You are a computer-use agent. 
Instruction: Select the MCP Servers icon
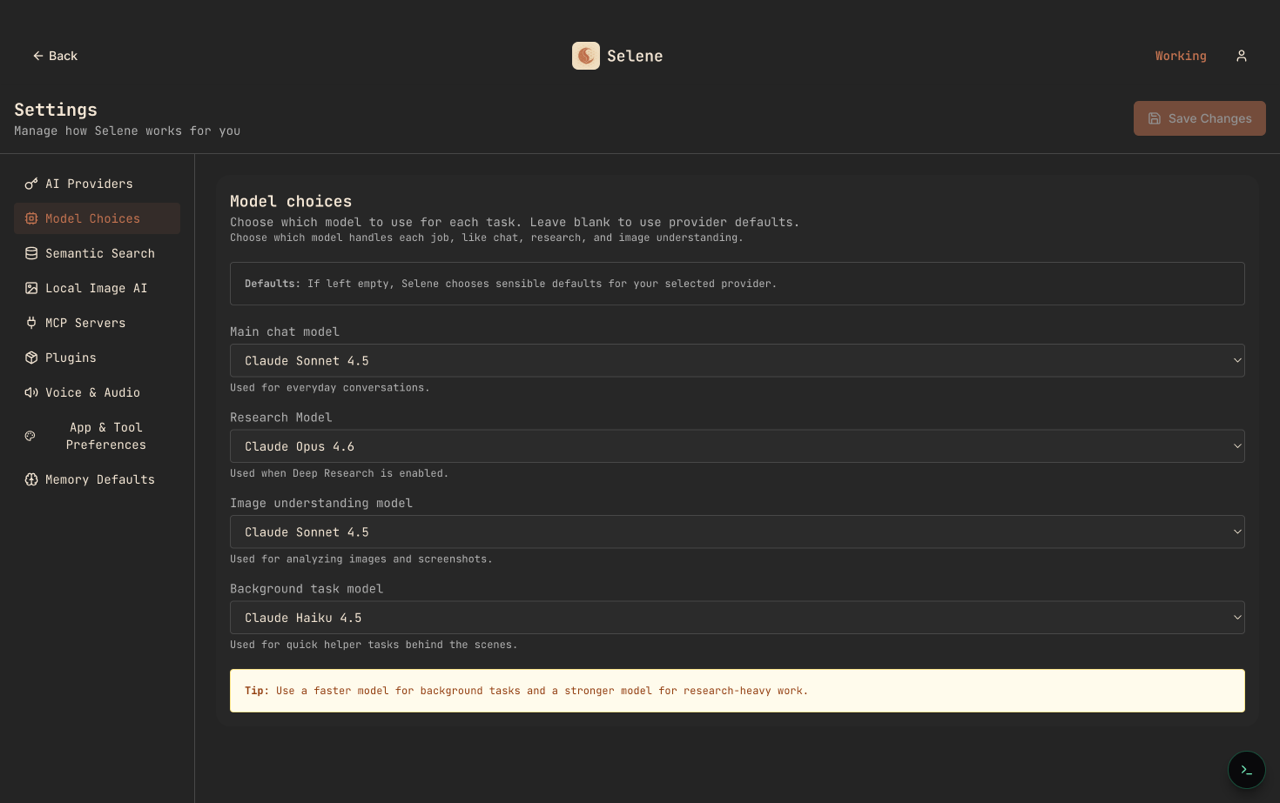pos(30,322)
